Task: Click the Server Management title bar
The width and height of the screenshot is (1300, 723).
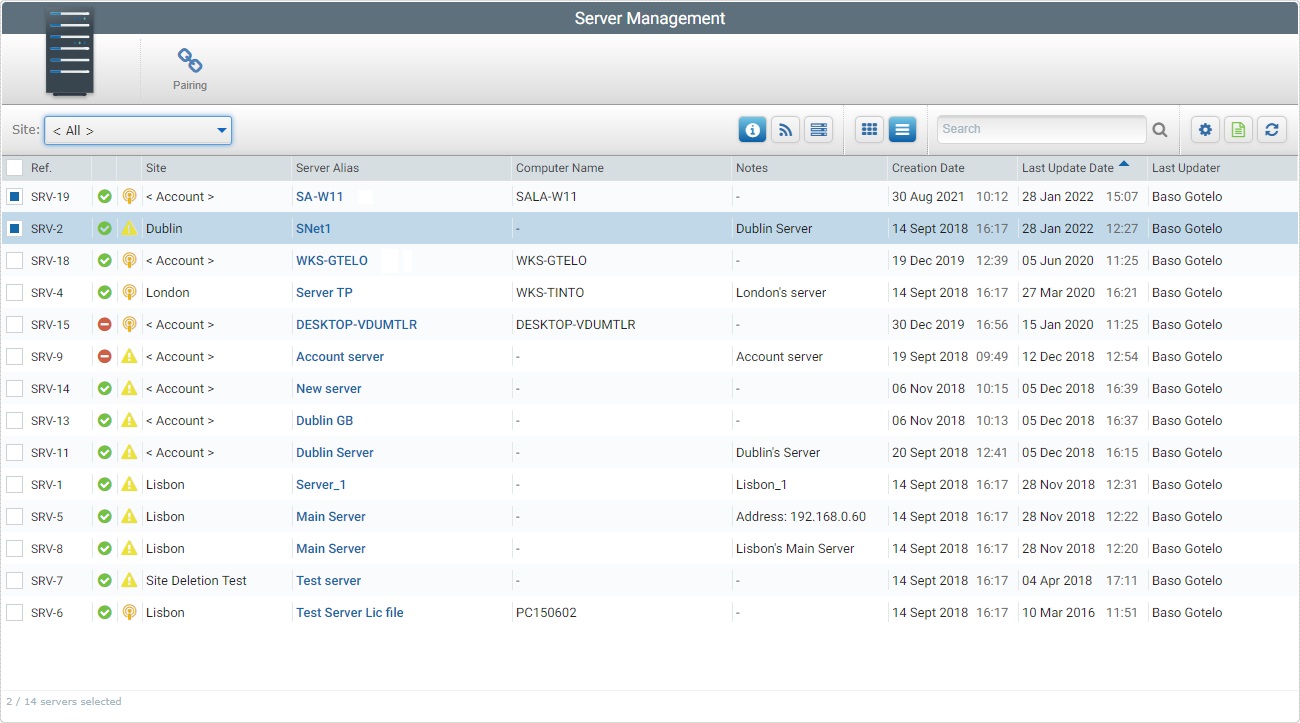Action: tap(650, 18)
